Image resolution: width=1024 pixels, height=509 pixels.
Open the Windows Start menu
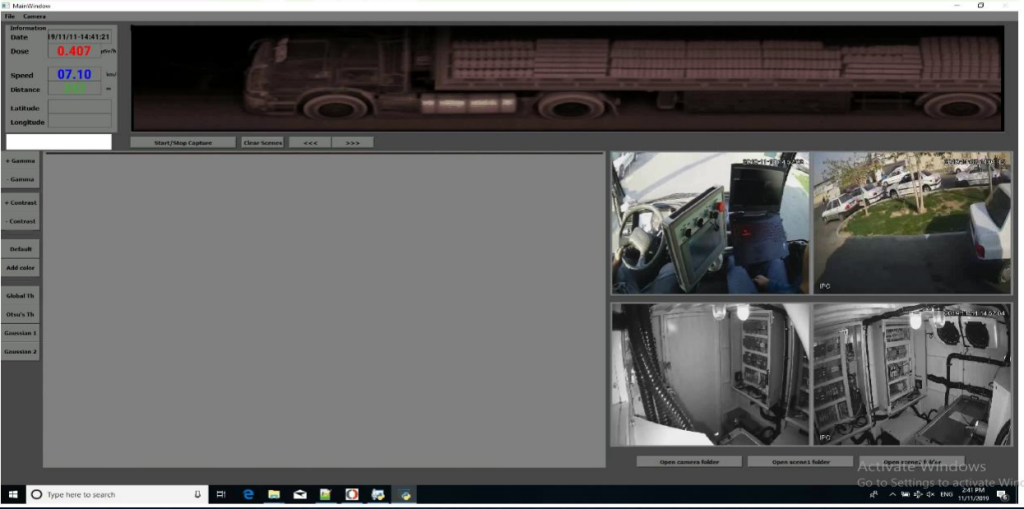tap(14, 494)
